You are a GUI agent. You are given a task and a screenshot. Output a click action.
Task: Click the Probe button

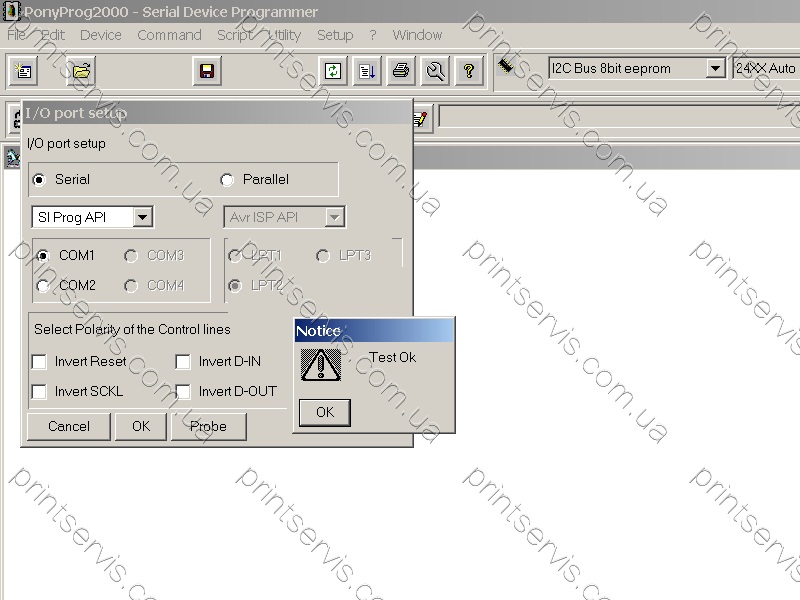(209, 427)
